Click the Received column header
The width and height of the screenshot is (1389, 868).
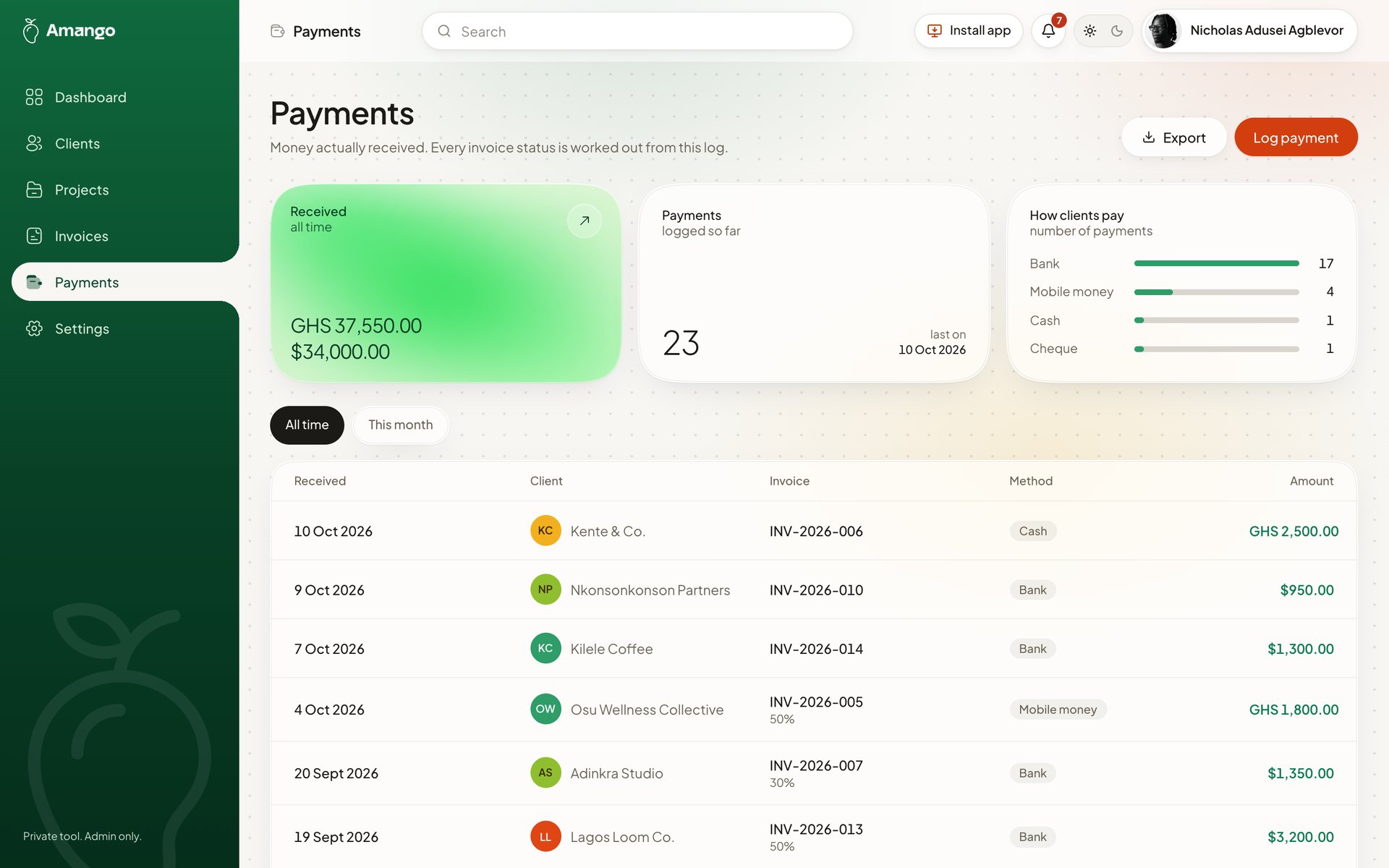click(320, 481)
